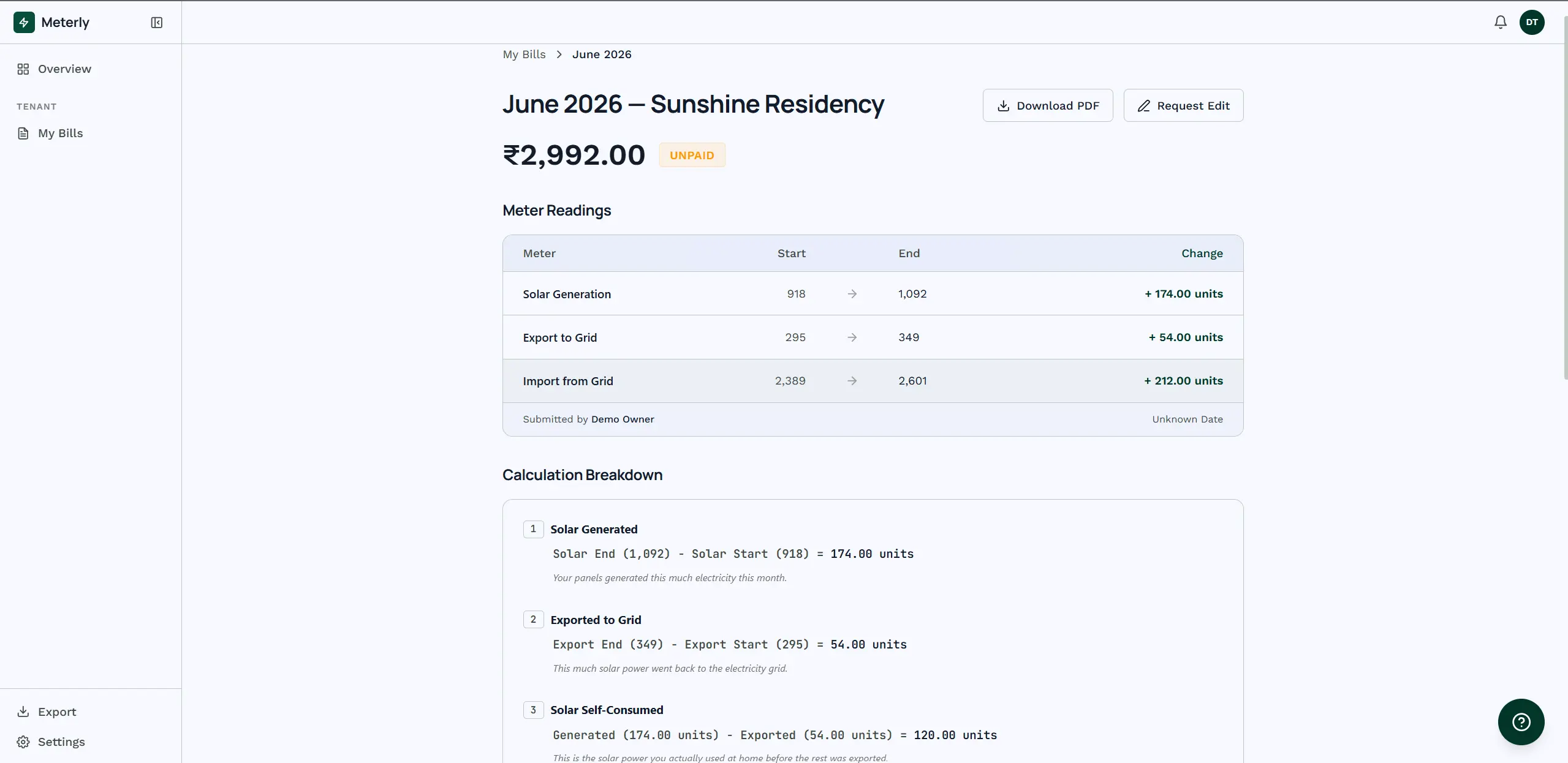Download the bill as PDF
The height and width of the screenshot is (763, 1568).
[1048, 105]
